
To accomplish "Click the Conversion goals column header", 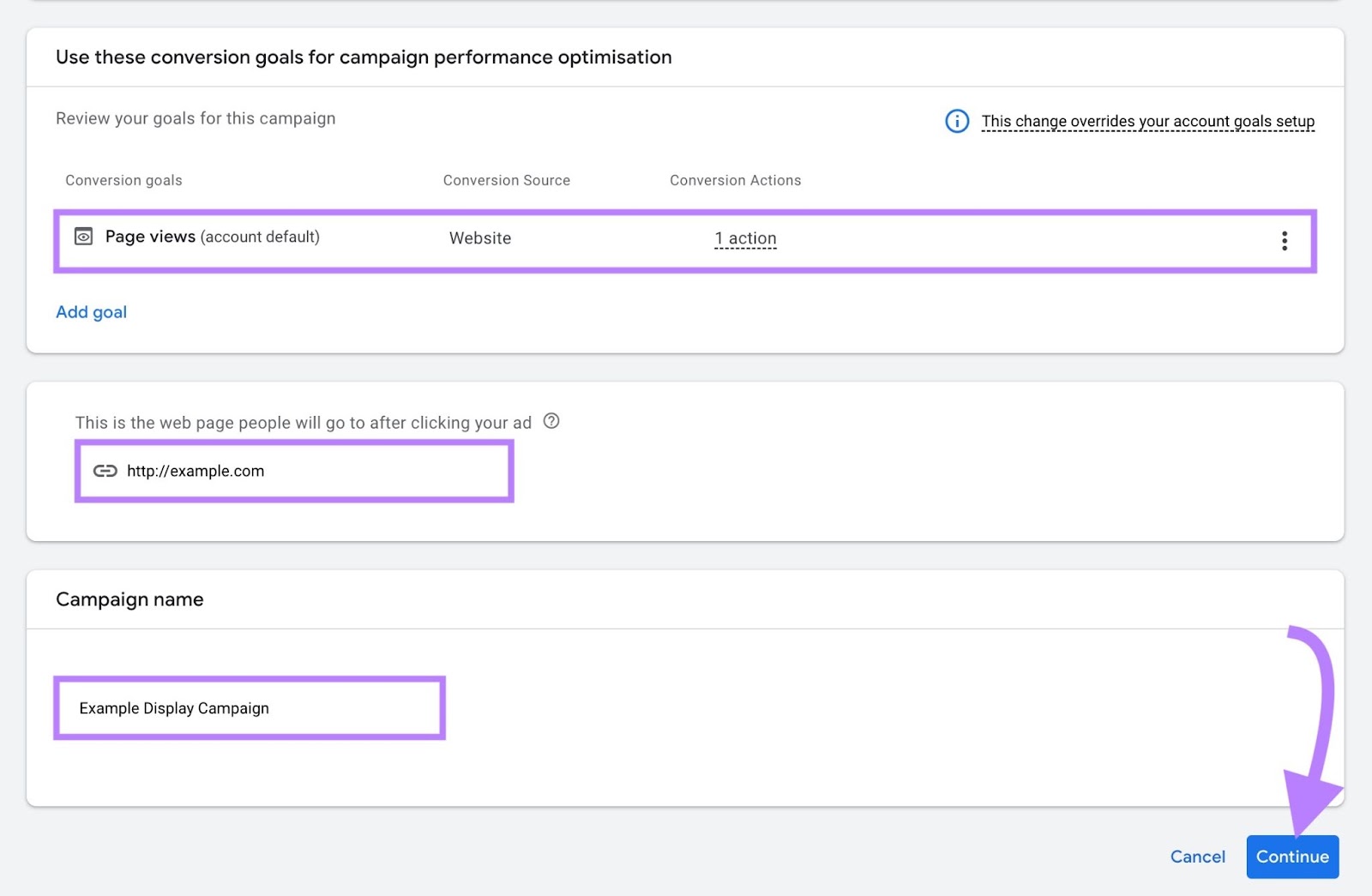I will [123, 180].
